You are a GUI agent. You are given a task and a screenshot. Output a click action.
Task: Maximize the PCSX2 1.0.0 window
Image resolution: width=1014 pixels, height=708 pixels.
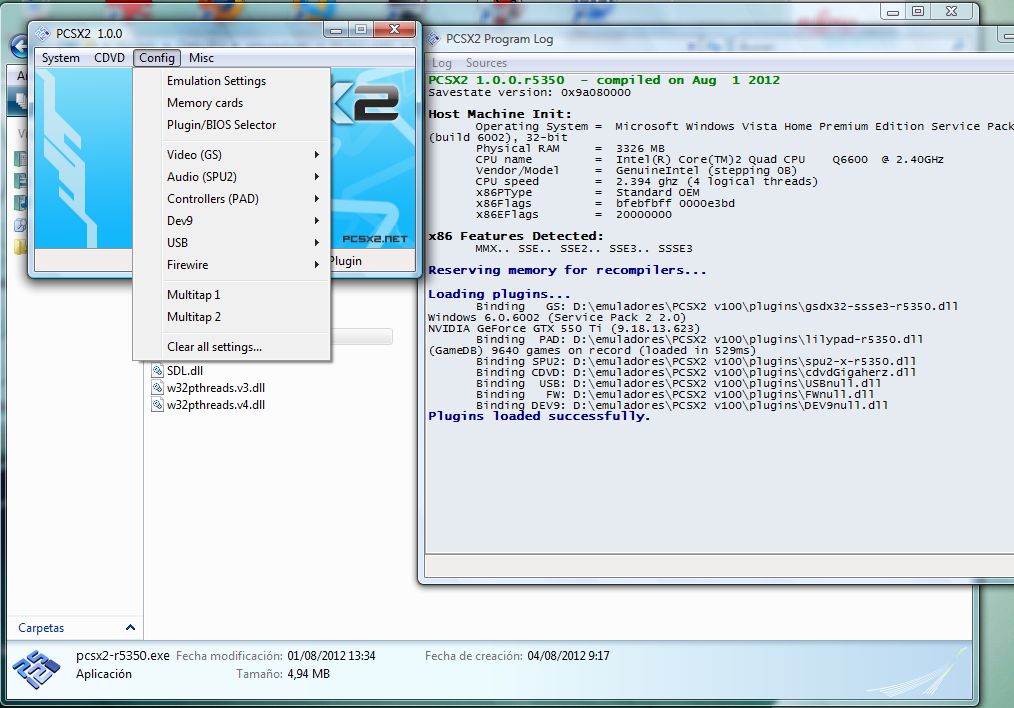[361, 30]
